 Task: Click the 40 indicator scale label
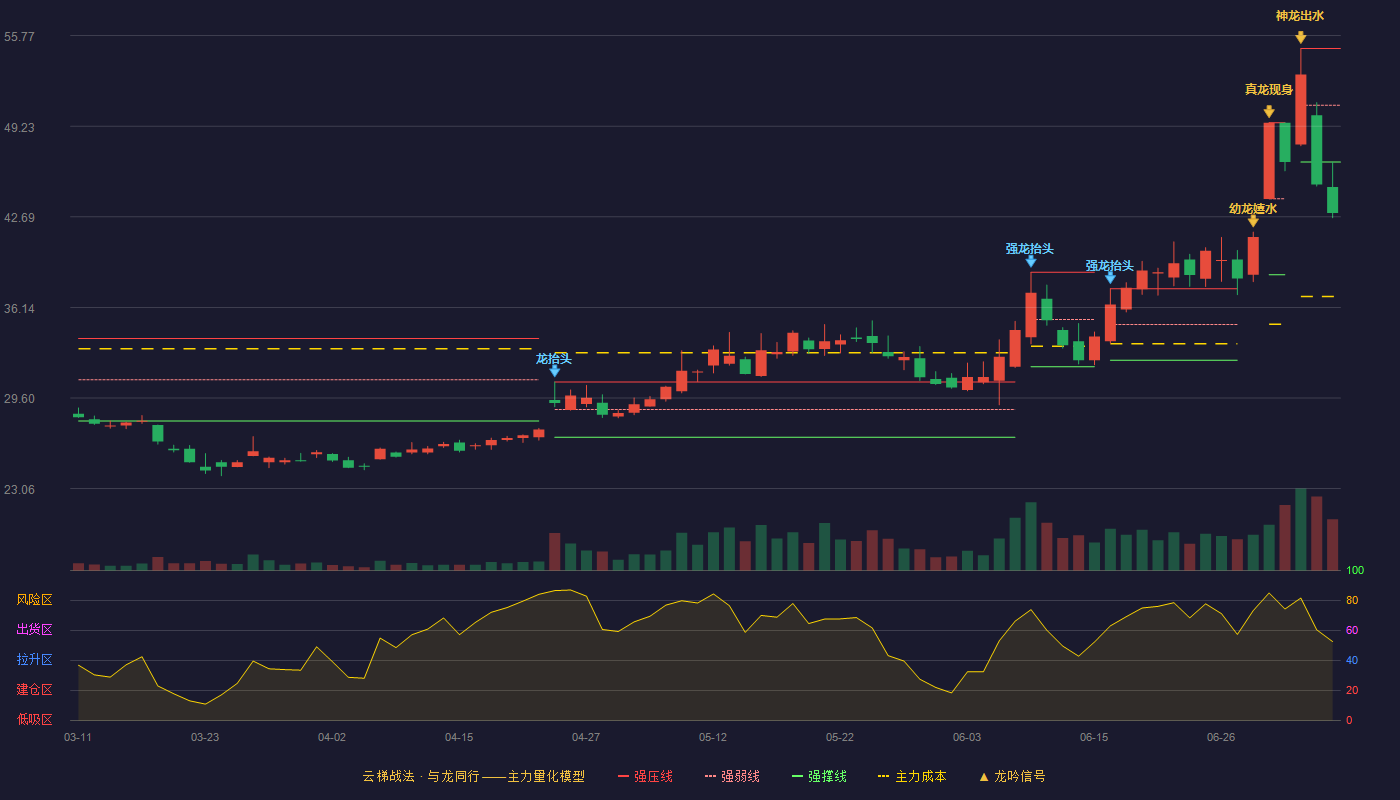click(x=1352, y=660)
